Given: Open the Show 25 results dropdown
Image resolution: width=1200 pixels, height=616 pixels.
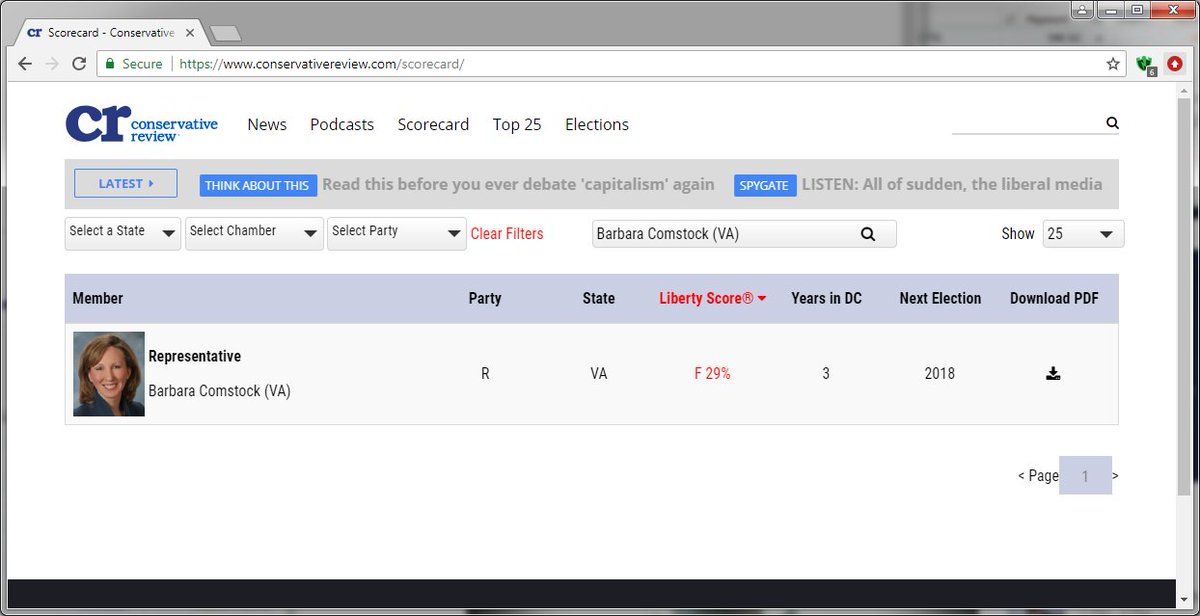Looking at the screenshot, I should point(1083,234).
